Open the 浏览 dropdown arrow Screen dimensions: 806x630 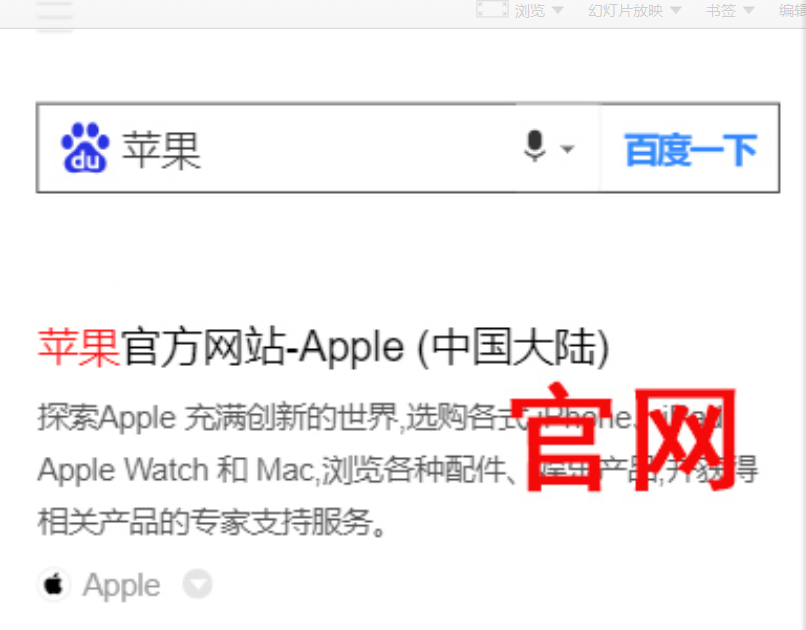pos(558,10)
